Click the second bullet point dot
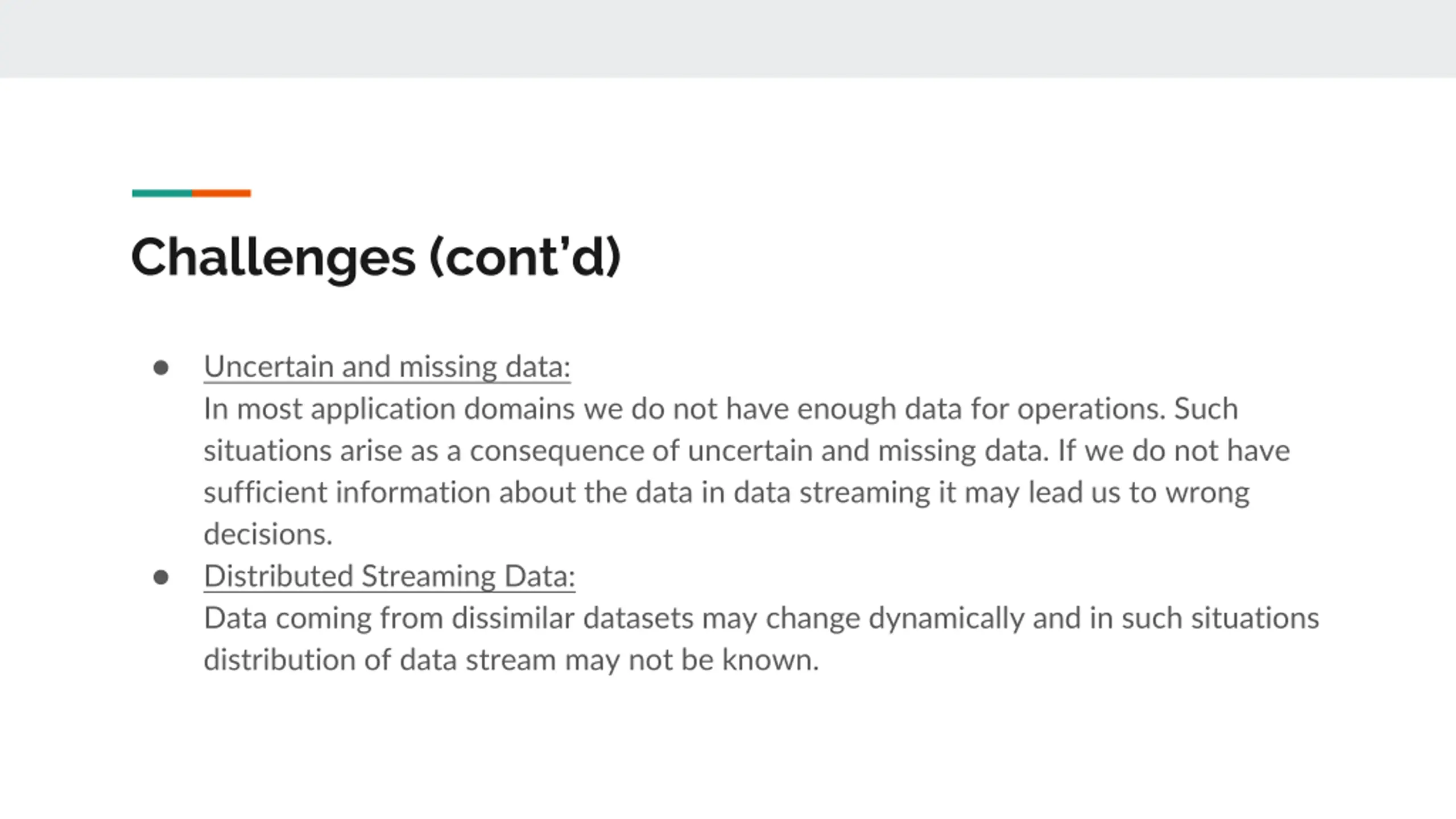Image resolution: width=1456 pixels, height=819 pixels. pyautogui.click(x=161, y=577)
